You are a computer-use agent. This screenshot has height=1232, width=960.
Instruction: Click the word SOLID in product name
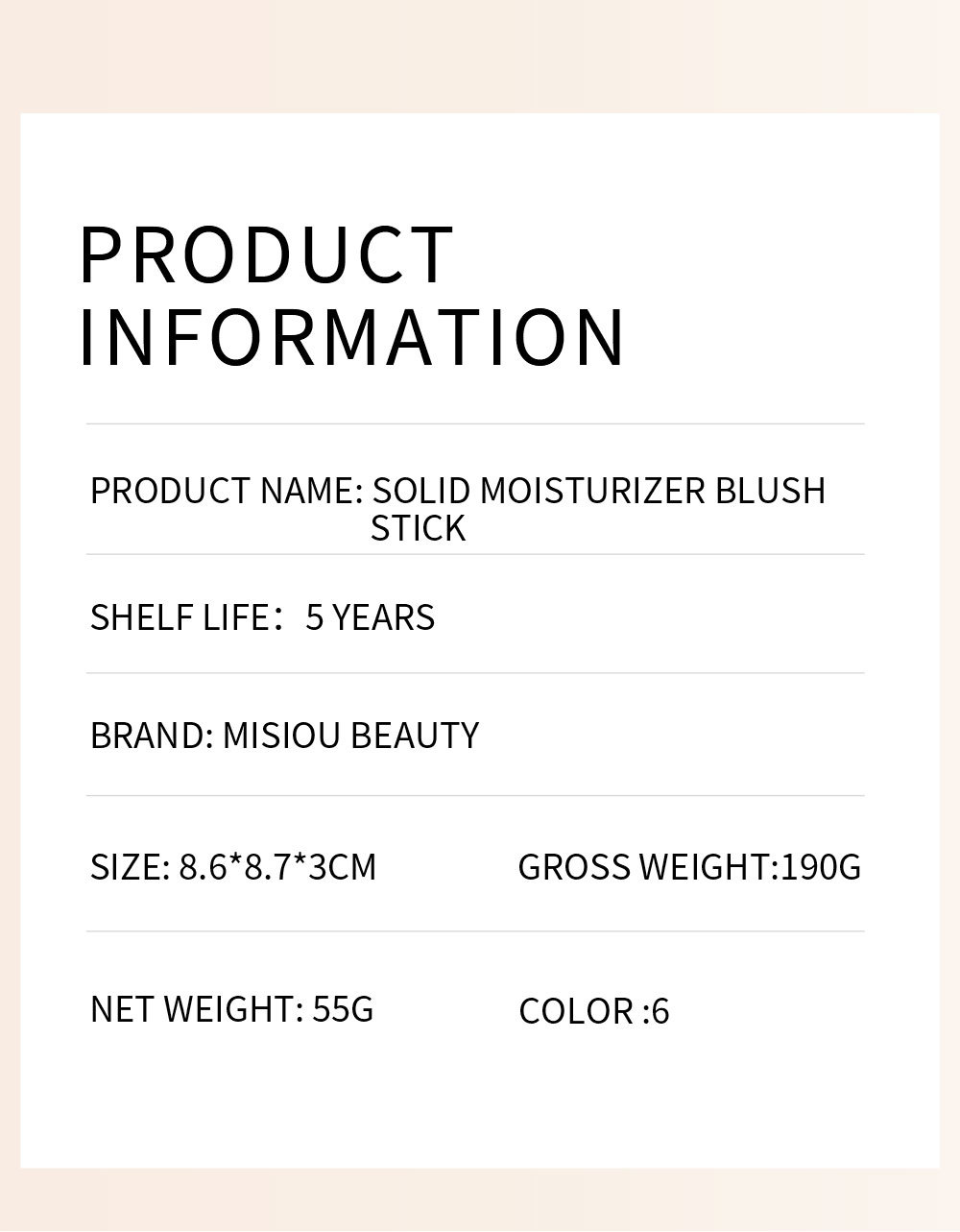pos(421,491)
